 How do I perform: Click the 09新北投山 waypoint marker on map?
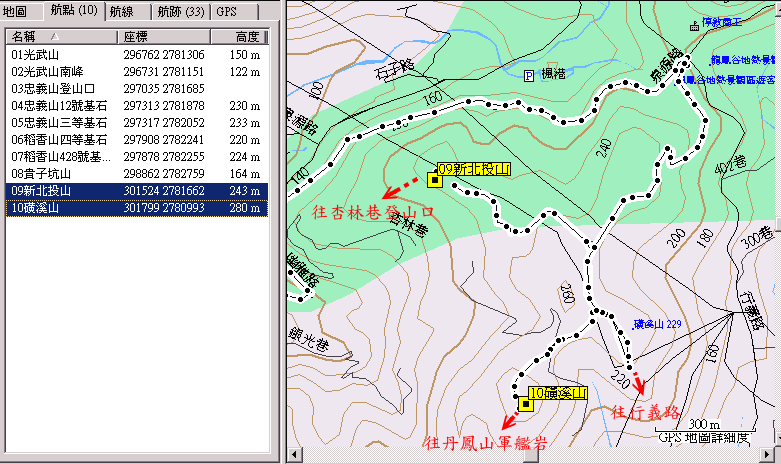point(434,180)
